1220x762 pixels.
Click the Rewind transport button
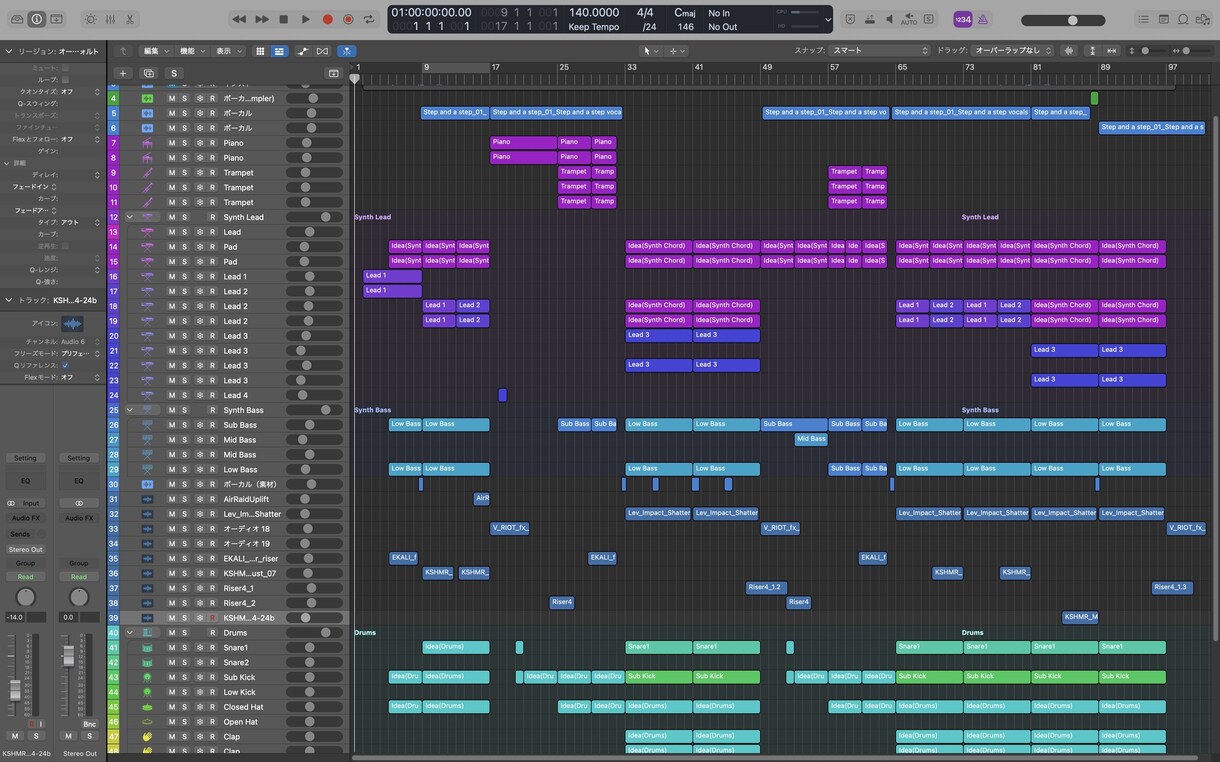pos(239,19)
